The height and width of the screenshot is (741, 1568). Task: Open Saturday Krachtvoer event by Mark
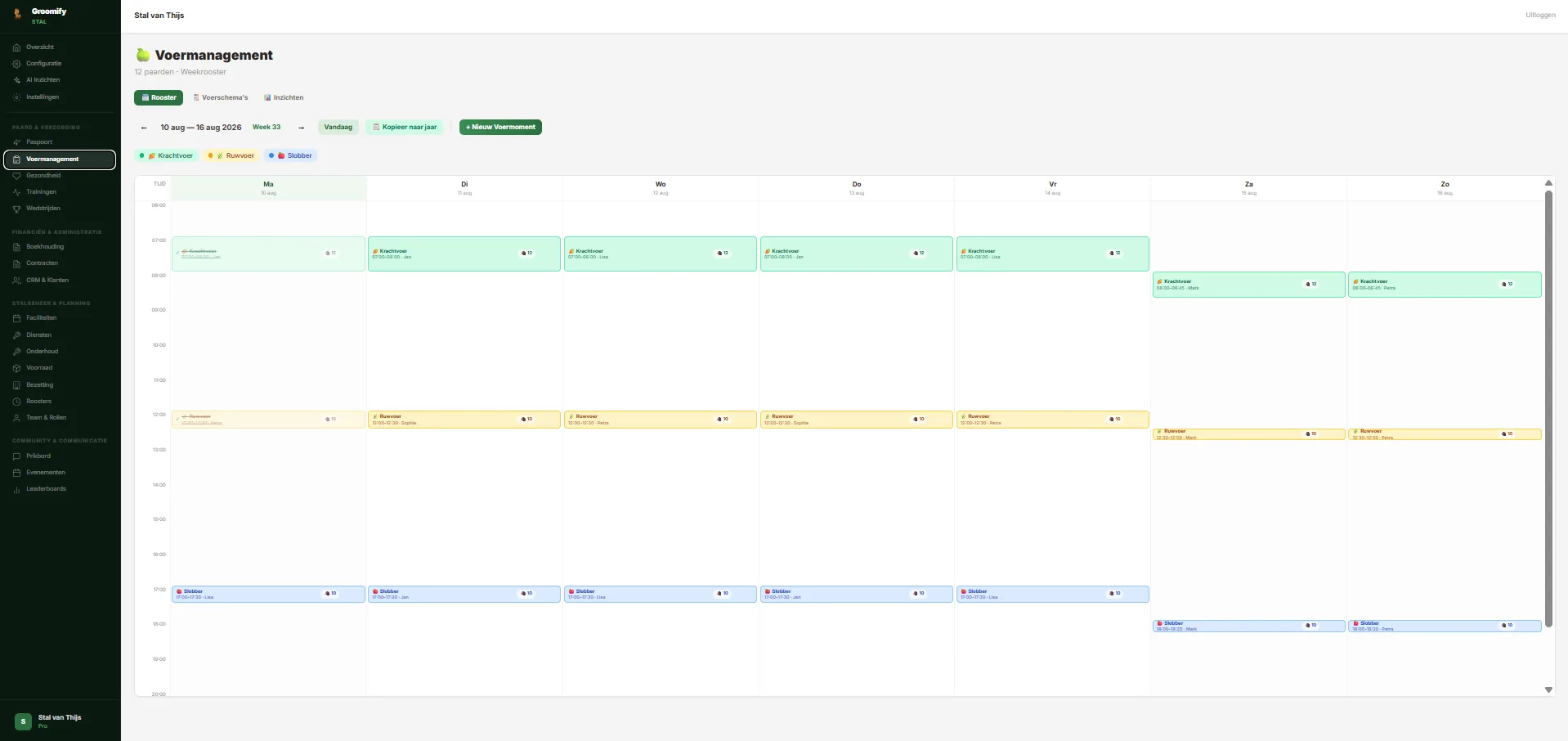tap(1248, 285)
